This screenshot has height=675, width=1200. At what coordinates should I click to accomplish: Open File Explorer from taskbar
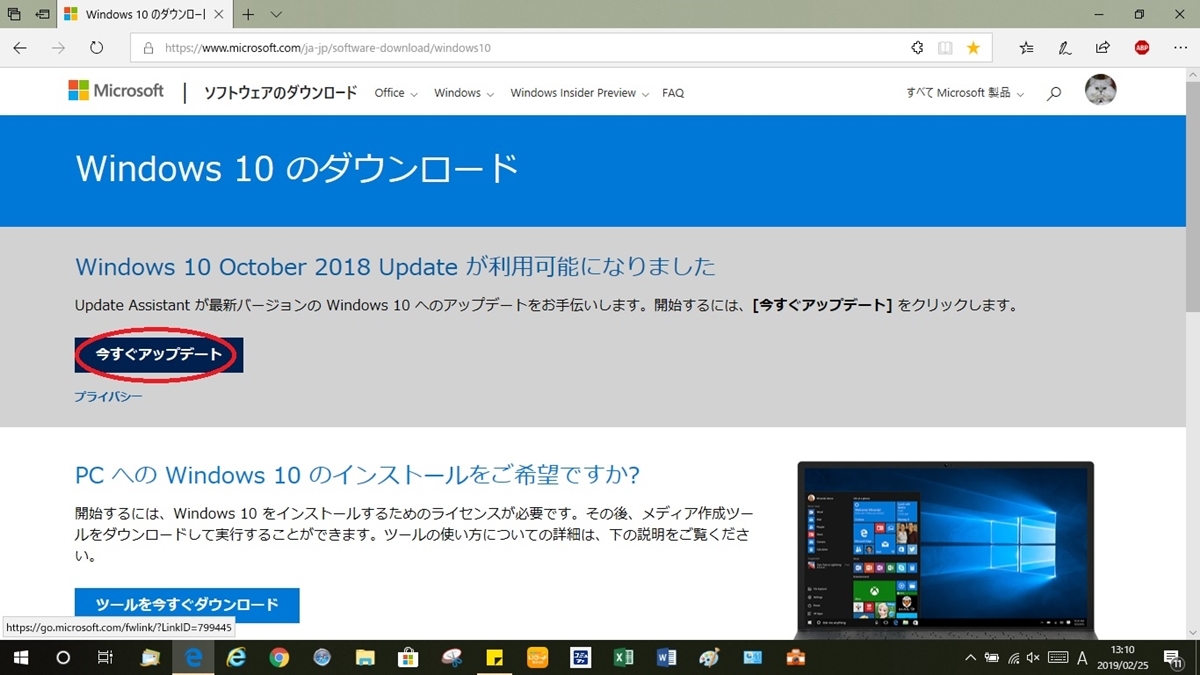(365, 657)
